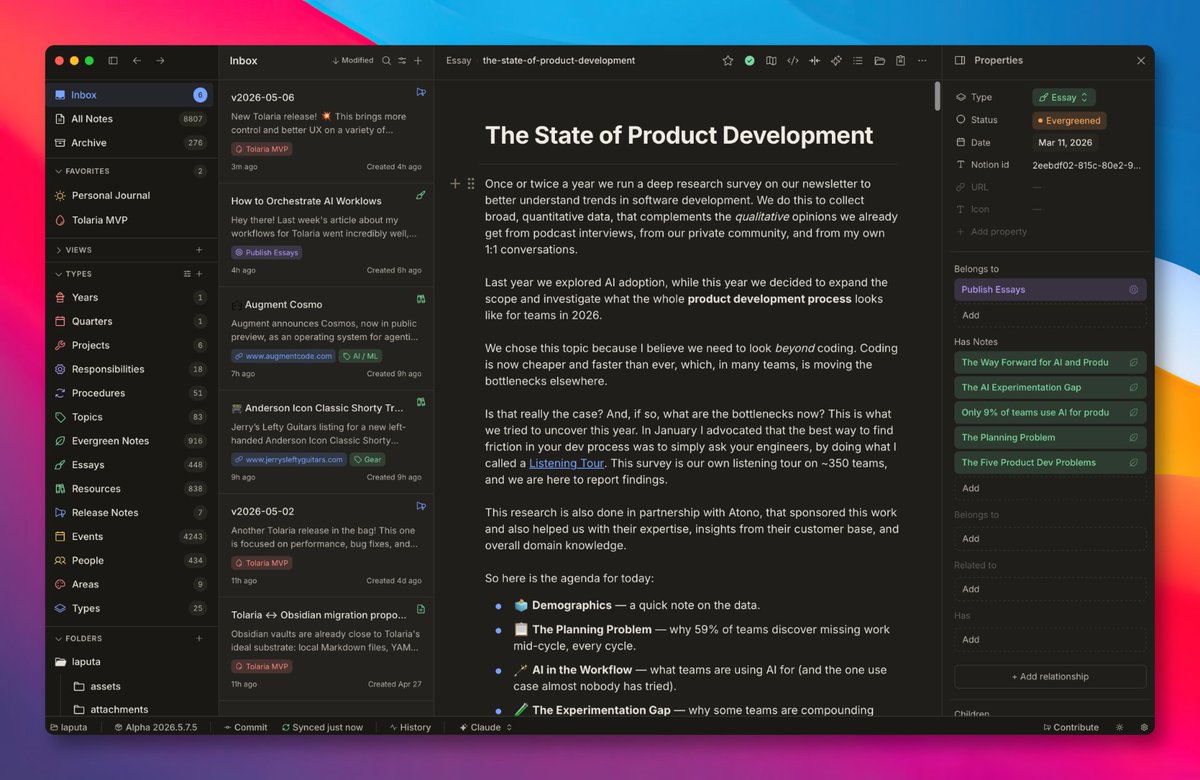Click the width-collapse icon in editor toolbar
Image resolution: width=1200 pixels, height=780 pixels.
(x=814, y=60)
